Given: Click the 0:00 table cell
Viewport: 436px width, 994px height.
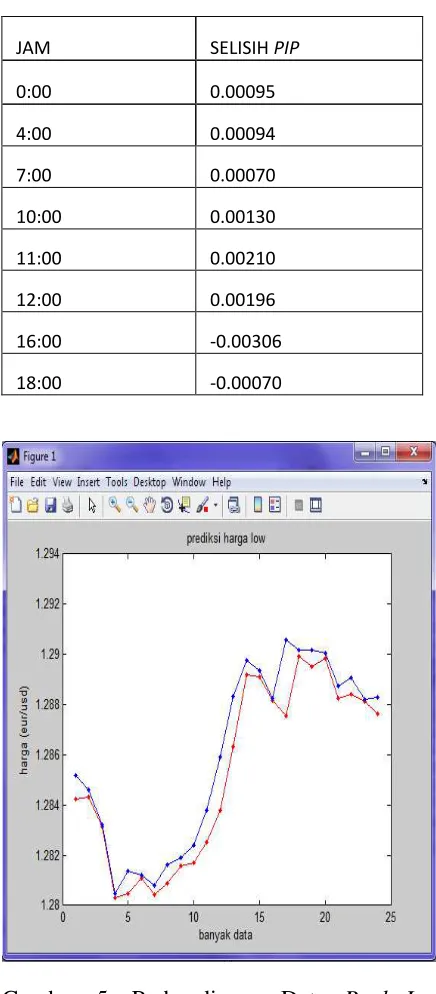Looking at the screenshot, I should pyautogui.click(x=98, y=82).
